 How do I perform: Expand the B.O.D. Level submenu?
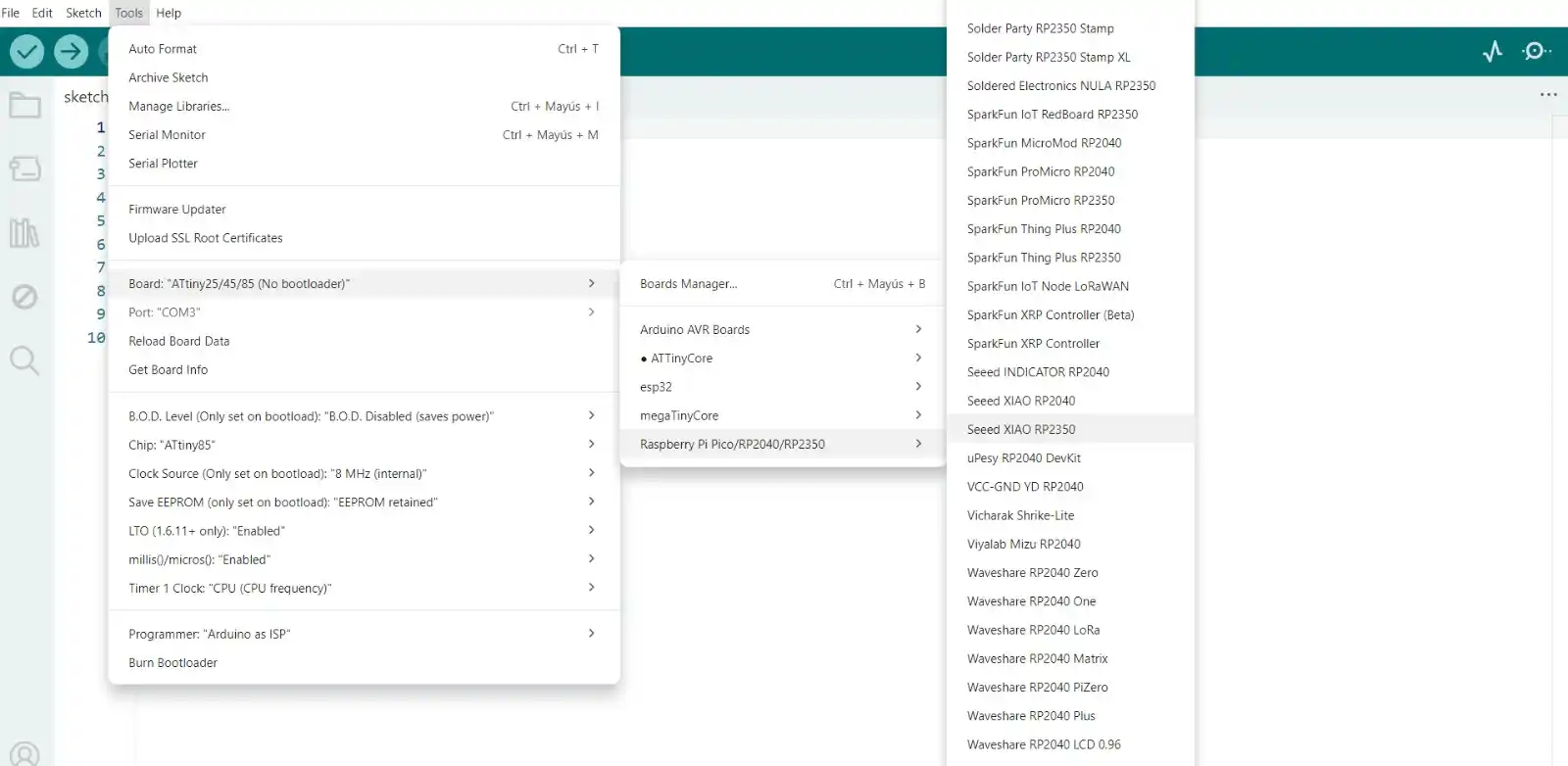coord(364,416)
